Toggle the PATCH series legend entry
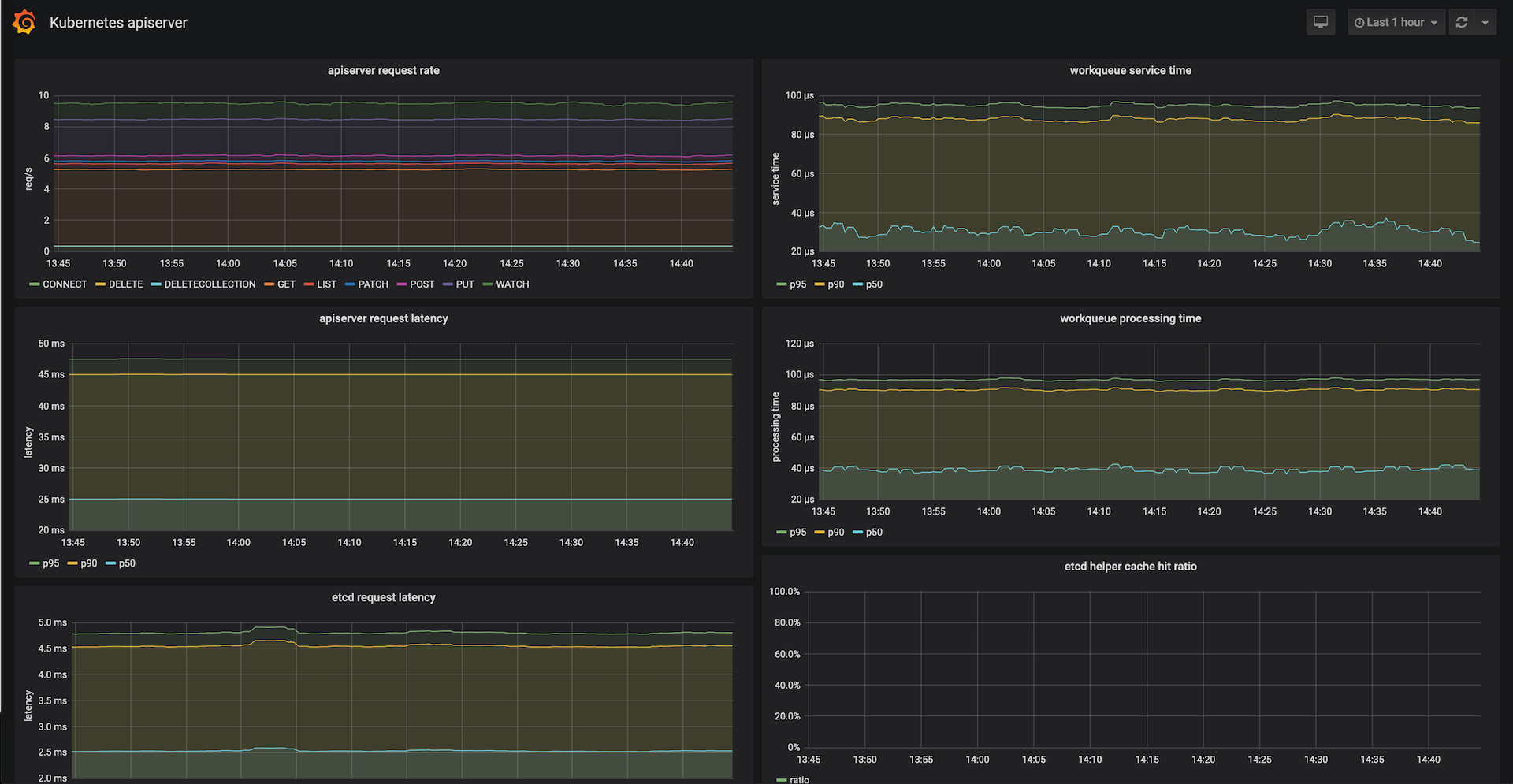This screenshot has width=1513, height=784. pyautogui.click(x=373, y=284)
